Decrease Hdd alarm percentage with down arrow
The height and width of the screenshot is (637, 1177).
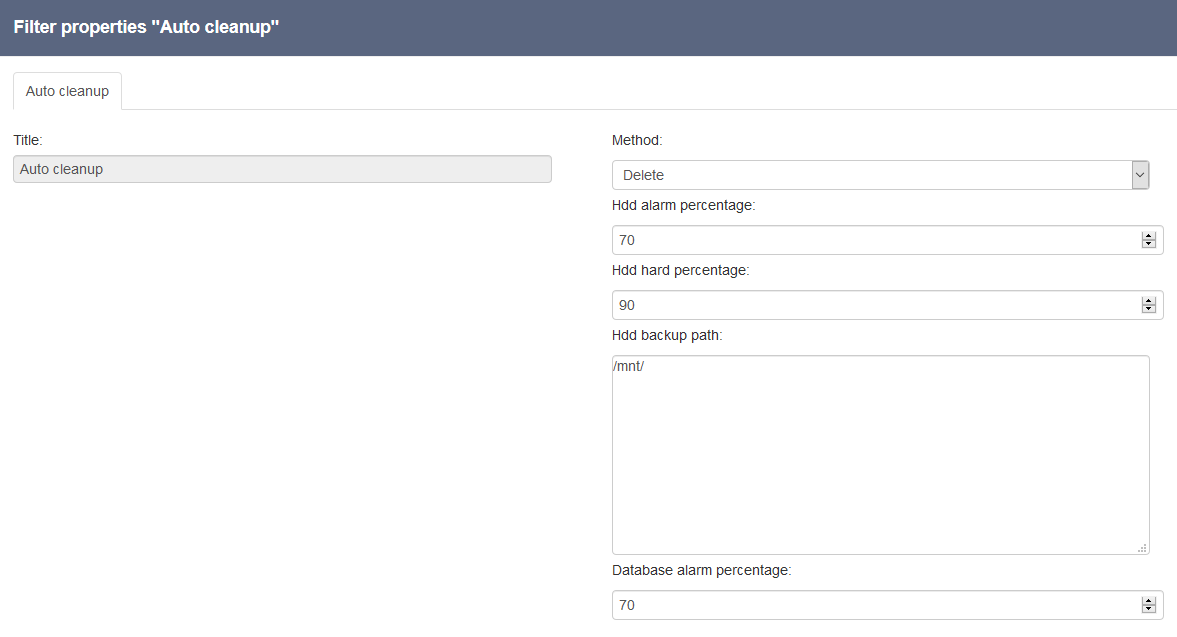pyautogui.click(x=1148, y=245)
